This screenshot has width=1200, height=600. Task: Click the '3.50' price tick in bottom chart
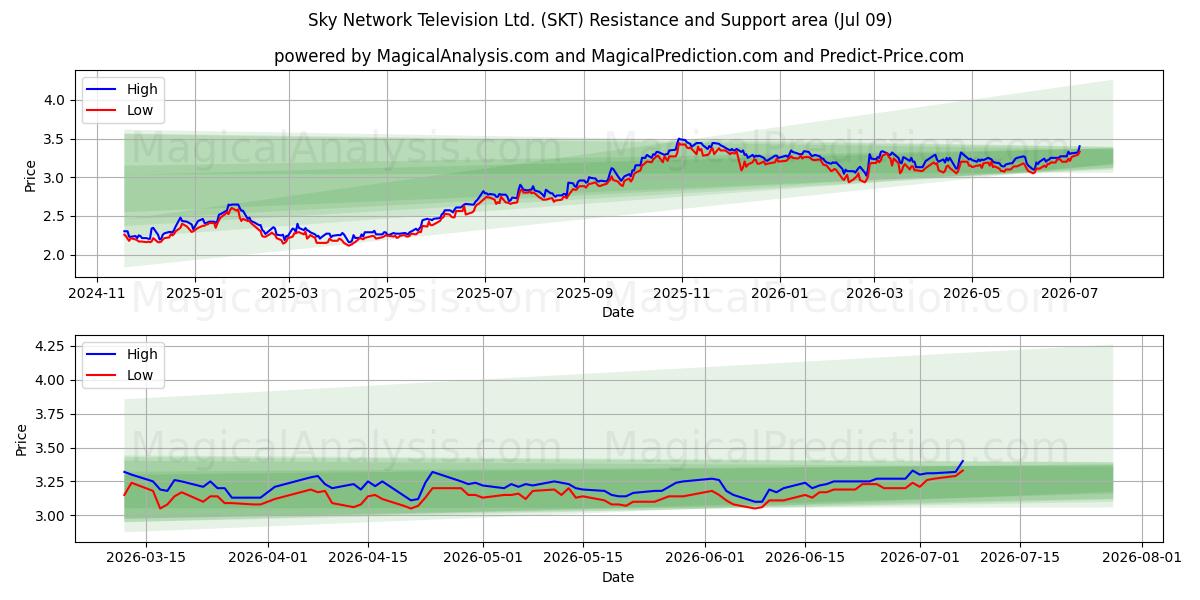[x=52, y=448]
